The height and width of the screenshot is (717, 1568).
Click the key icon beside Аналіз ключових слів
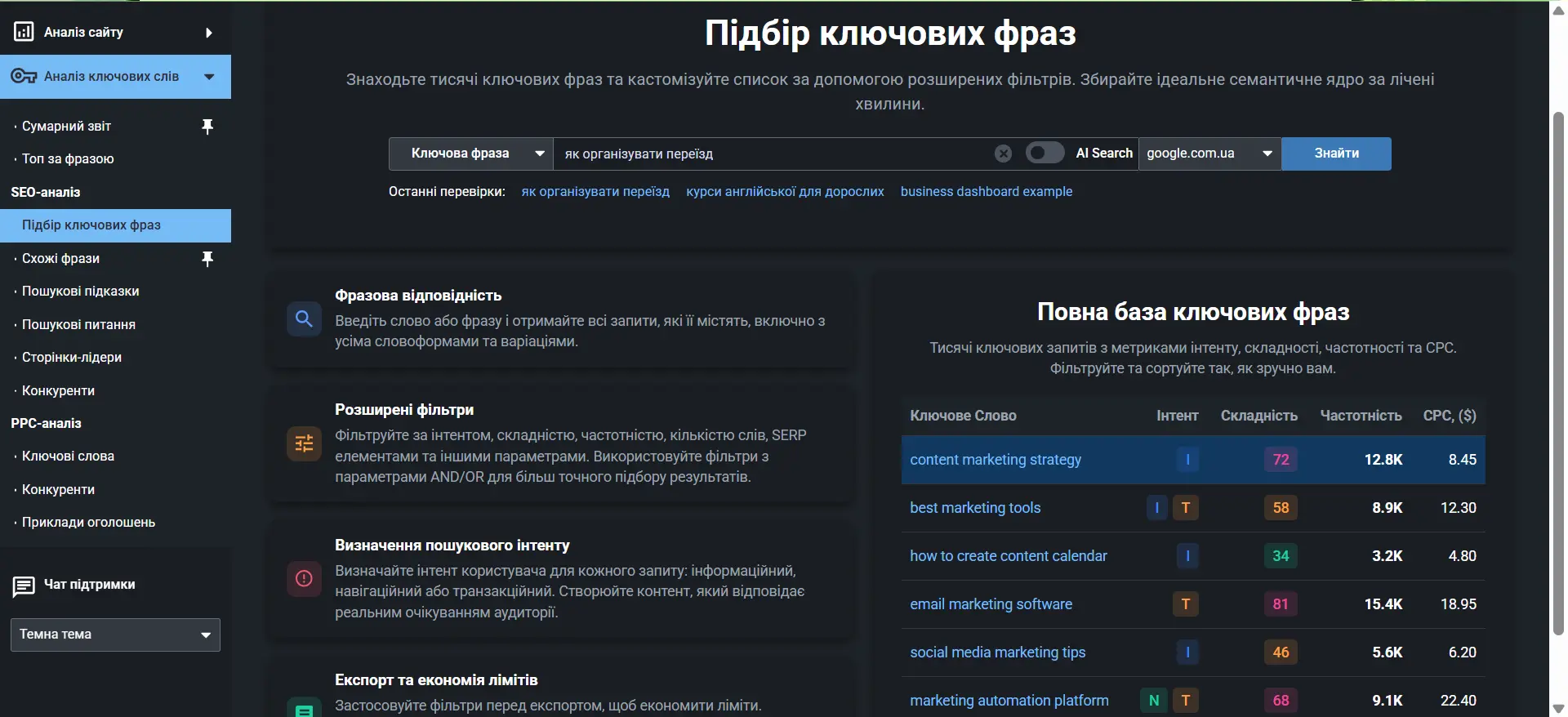point(24,77)
